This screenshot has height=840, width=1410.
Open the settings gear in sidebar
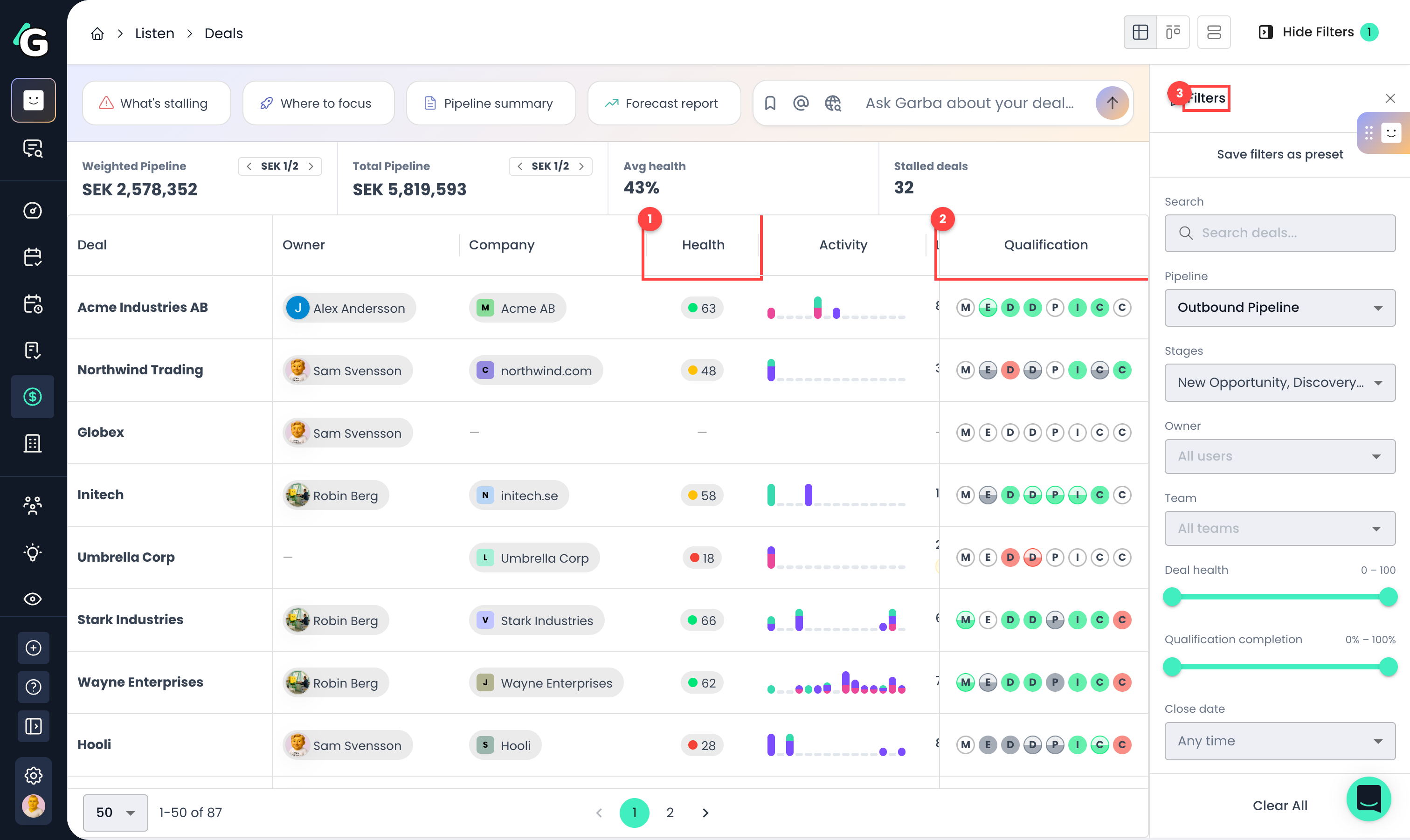tap(34, 776)
